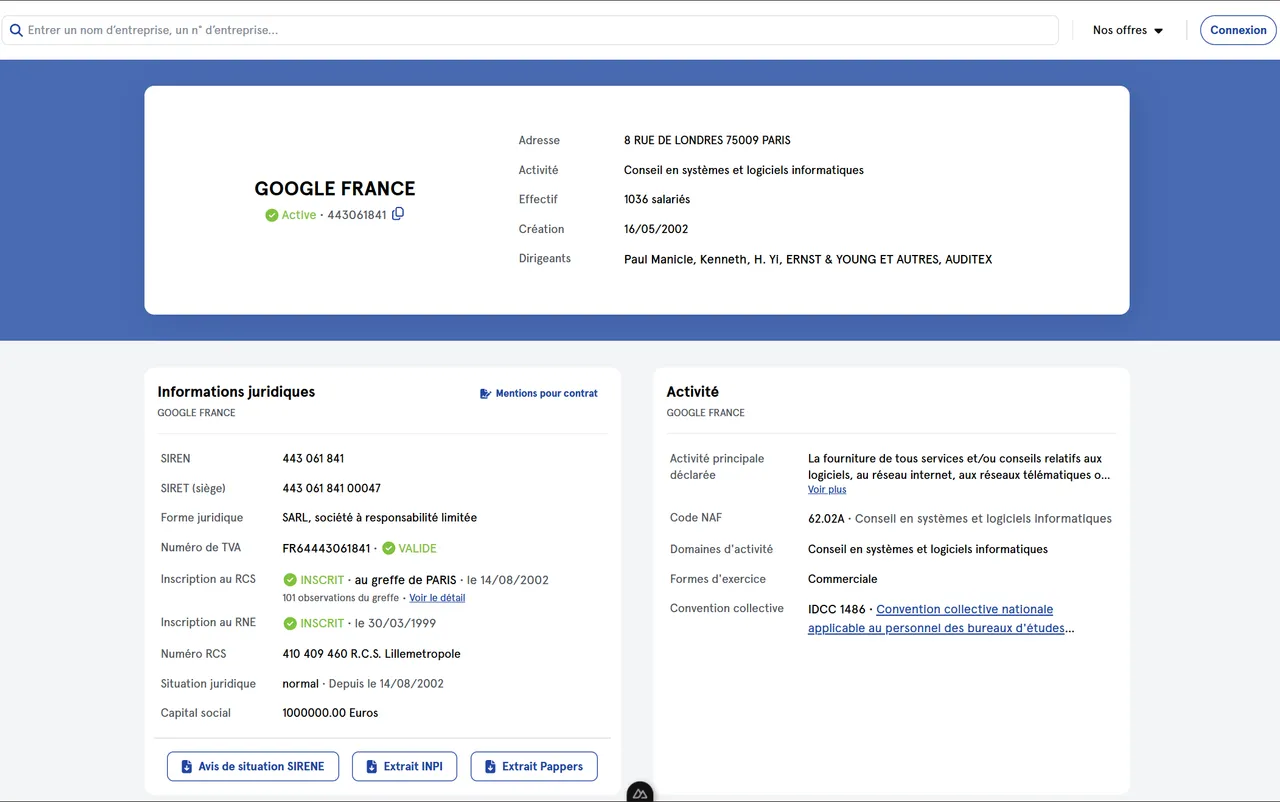Click the Connexion button

click(1238, 30)
